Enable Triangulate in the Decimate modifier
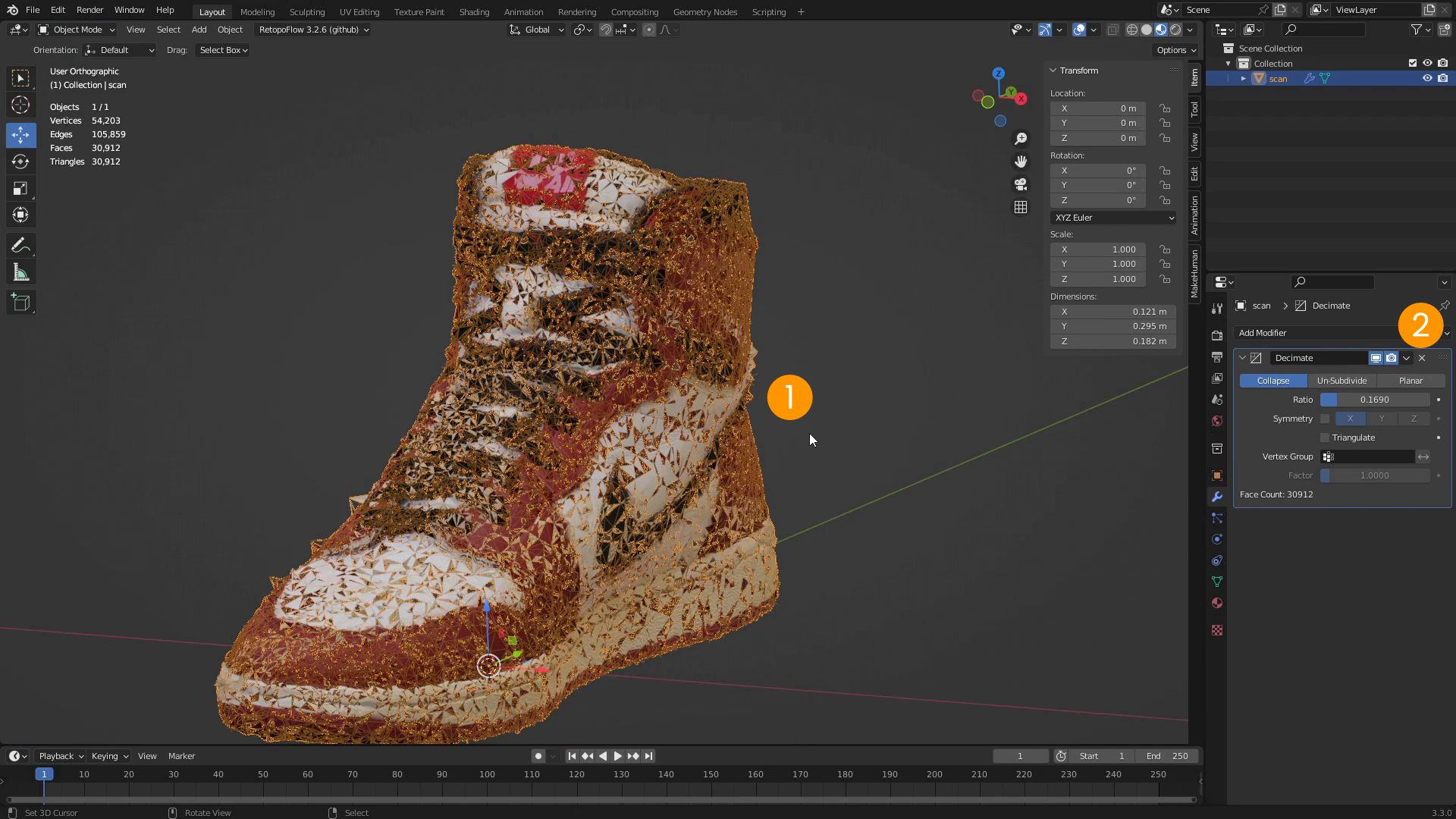Screen dimensions: 1456x819 (x=1324, y=438)
